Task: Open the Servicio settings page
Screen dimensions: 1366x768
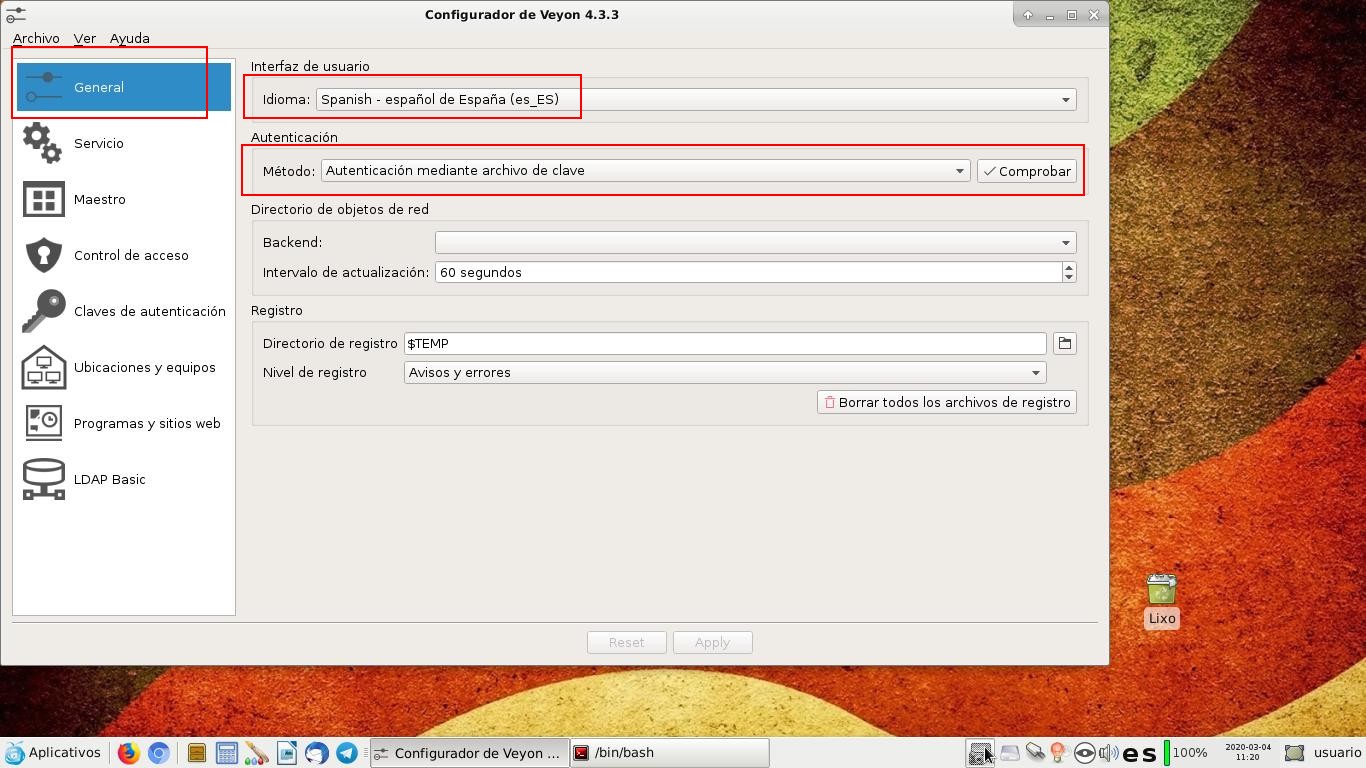Action: pos(99,143)
